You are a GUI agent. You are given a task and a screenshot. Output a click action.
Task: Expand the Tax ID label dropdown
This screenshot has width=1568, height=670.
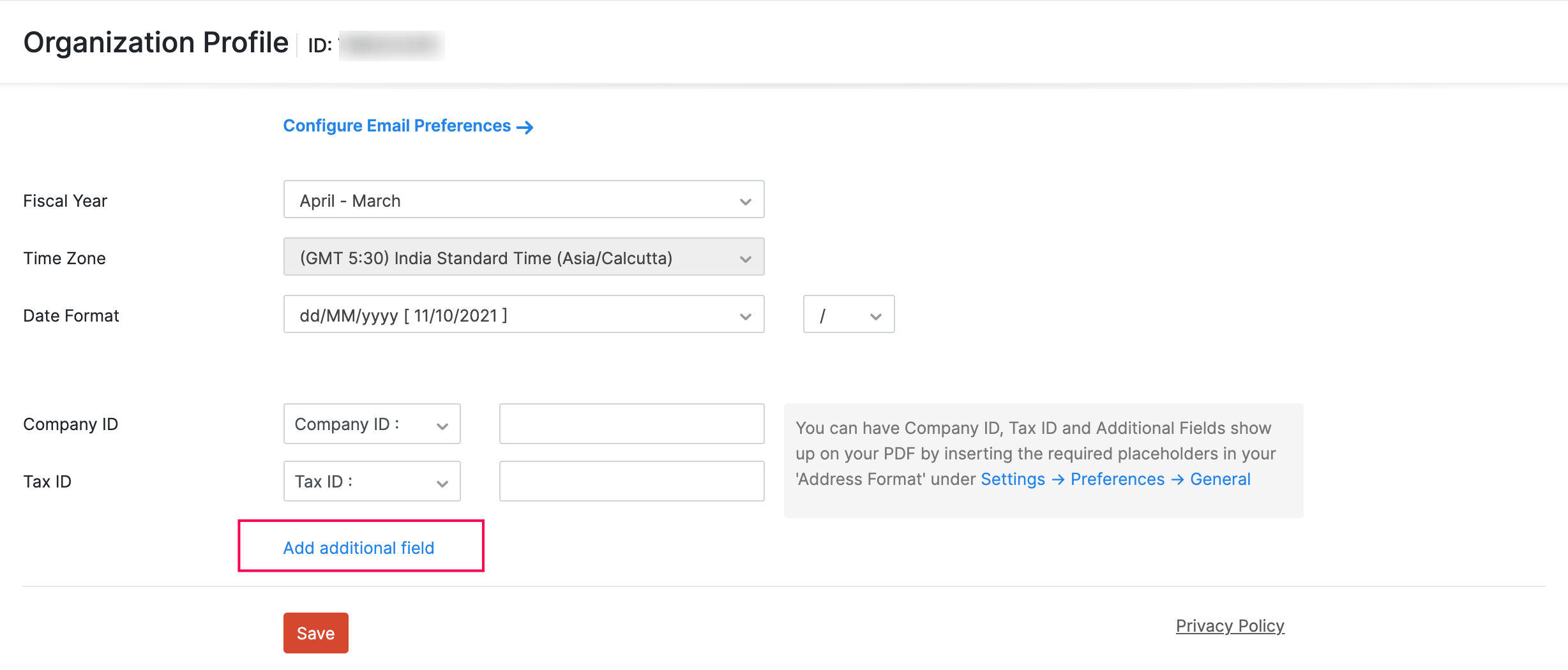pyautogui.click(x=372, y=482)
